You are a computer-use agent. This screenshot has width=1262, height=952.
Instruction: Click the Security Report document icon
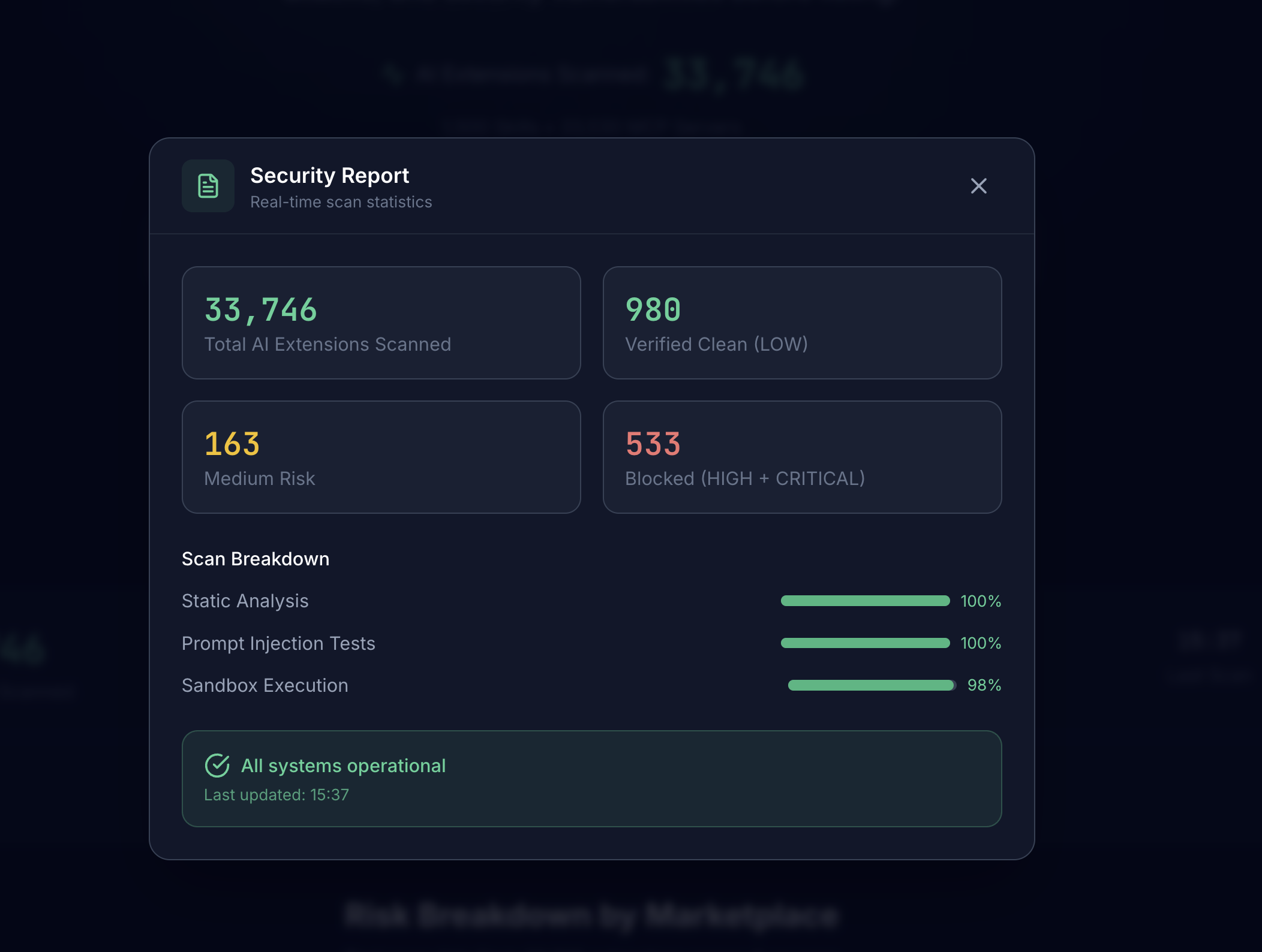(208, 186)
